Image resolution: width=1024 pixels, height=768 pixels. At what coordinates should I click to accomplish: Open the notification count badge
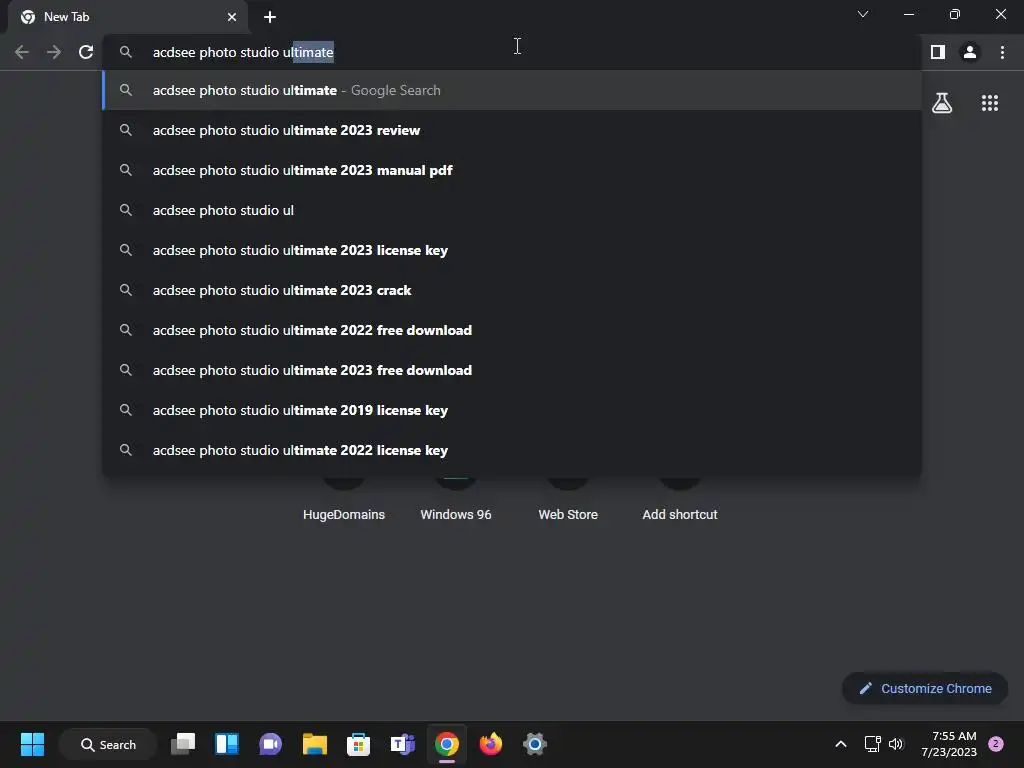(x=996, y=744)
